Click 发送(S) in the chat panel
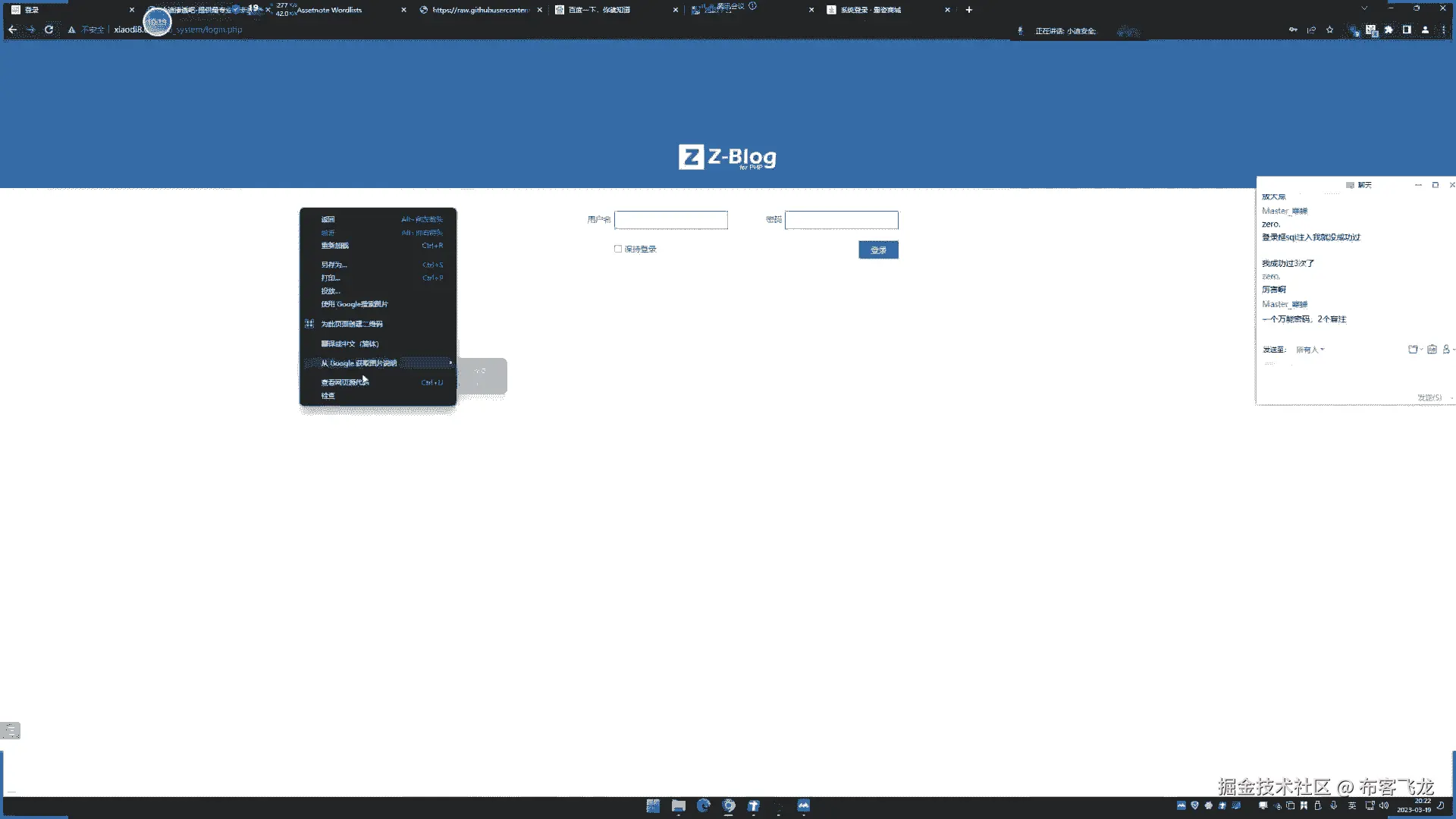The image size is (1456, 819). (1429, 397)
